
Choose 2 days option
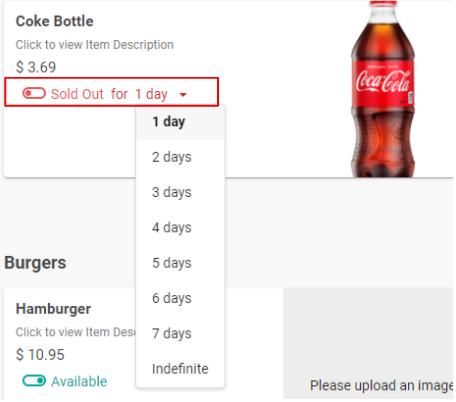coord(180,157)
